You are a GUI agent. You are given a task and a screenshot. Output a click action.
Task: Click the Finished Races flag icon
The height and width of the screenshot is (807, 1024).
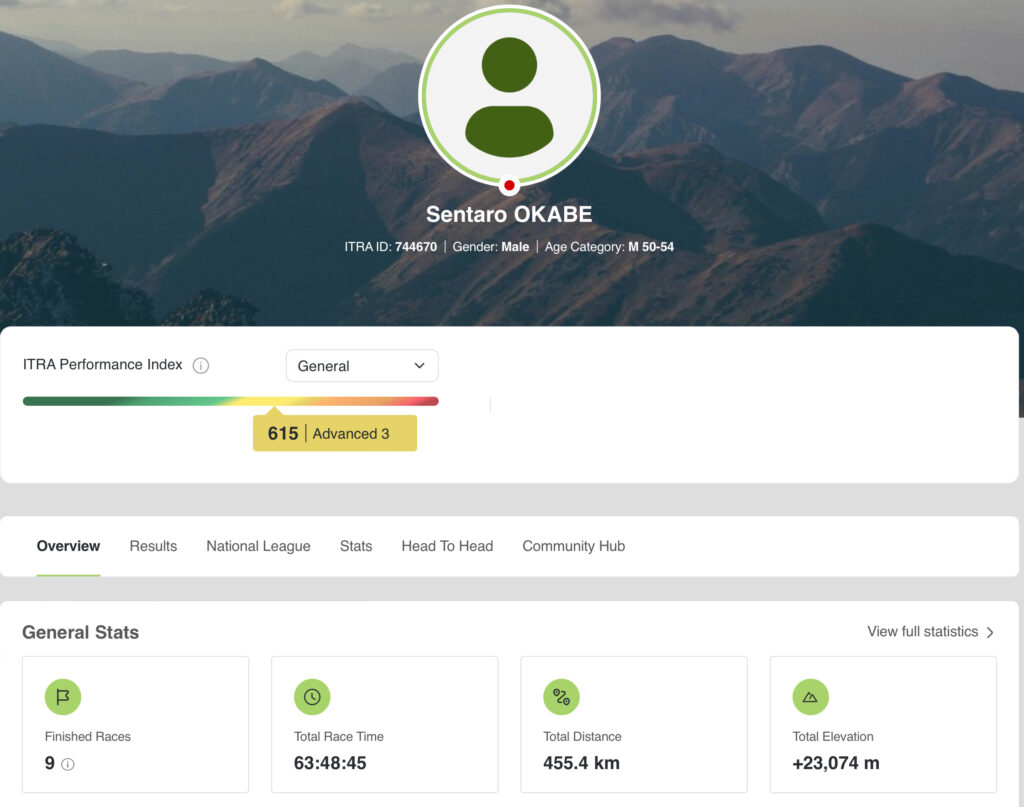pos(63,697)
